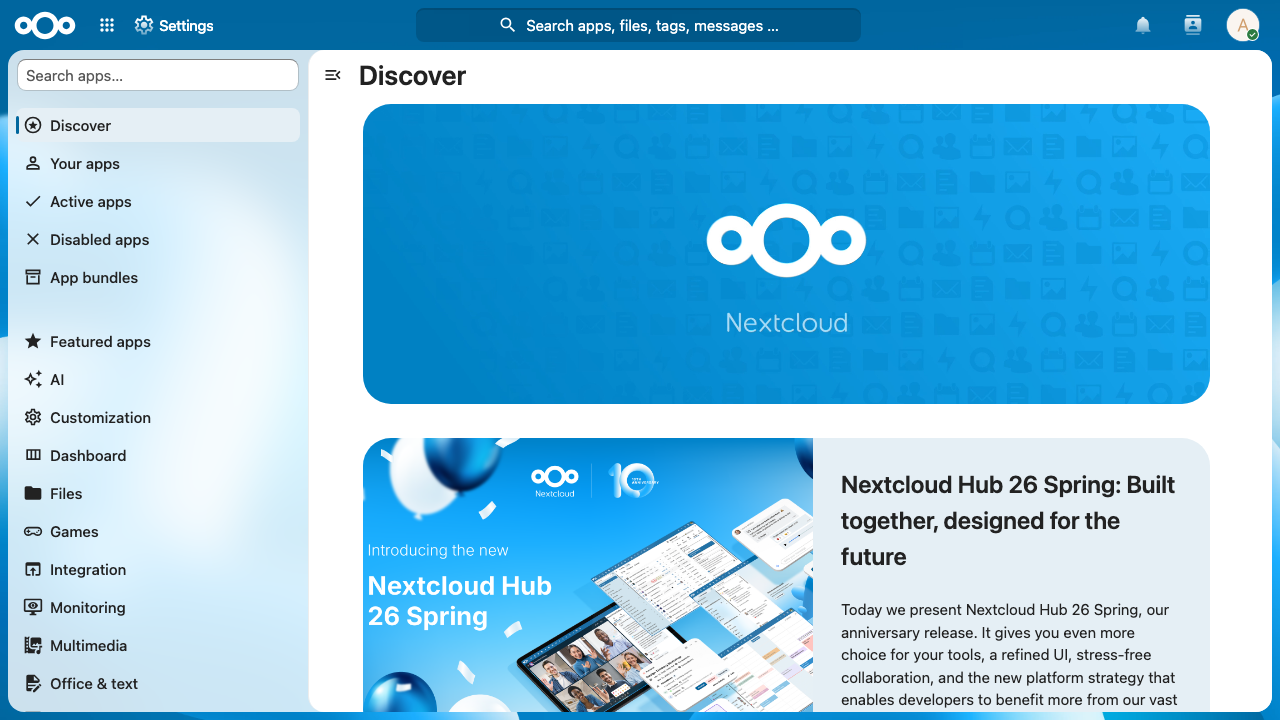
Task: Open the notifications bell
Action: pyautogui.click(x=1143, y=26)
